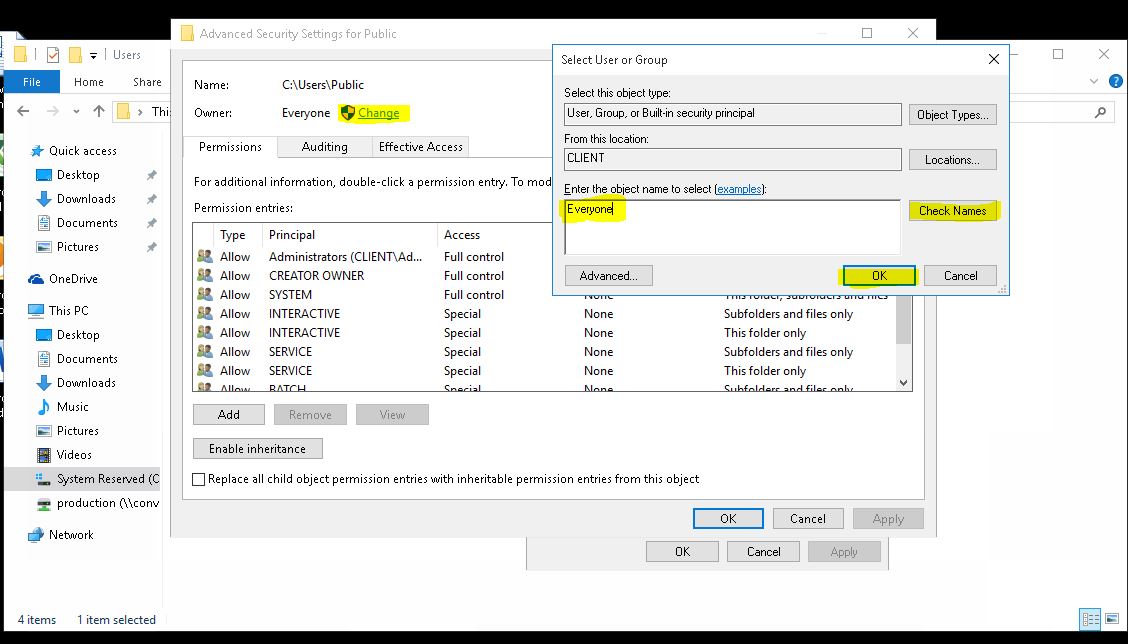Expand the Explorer ribbon chevron

[1093, 81]
